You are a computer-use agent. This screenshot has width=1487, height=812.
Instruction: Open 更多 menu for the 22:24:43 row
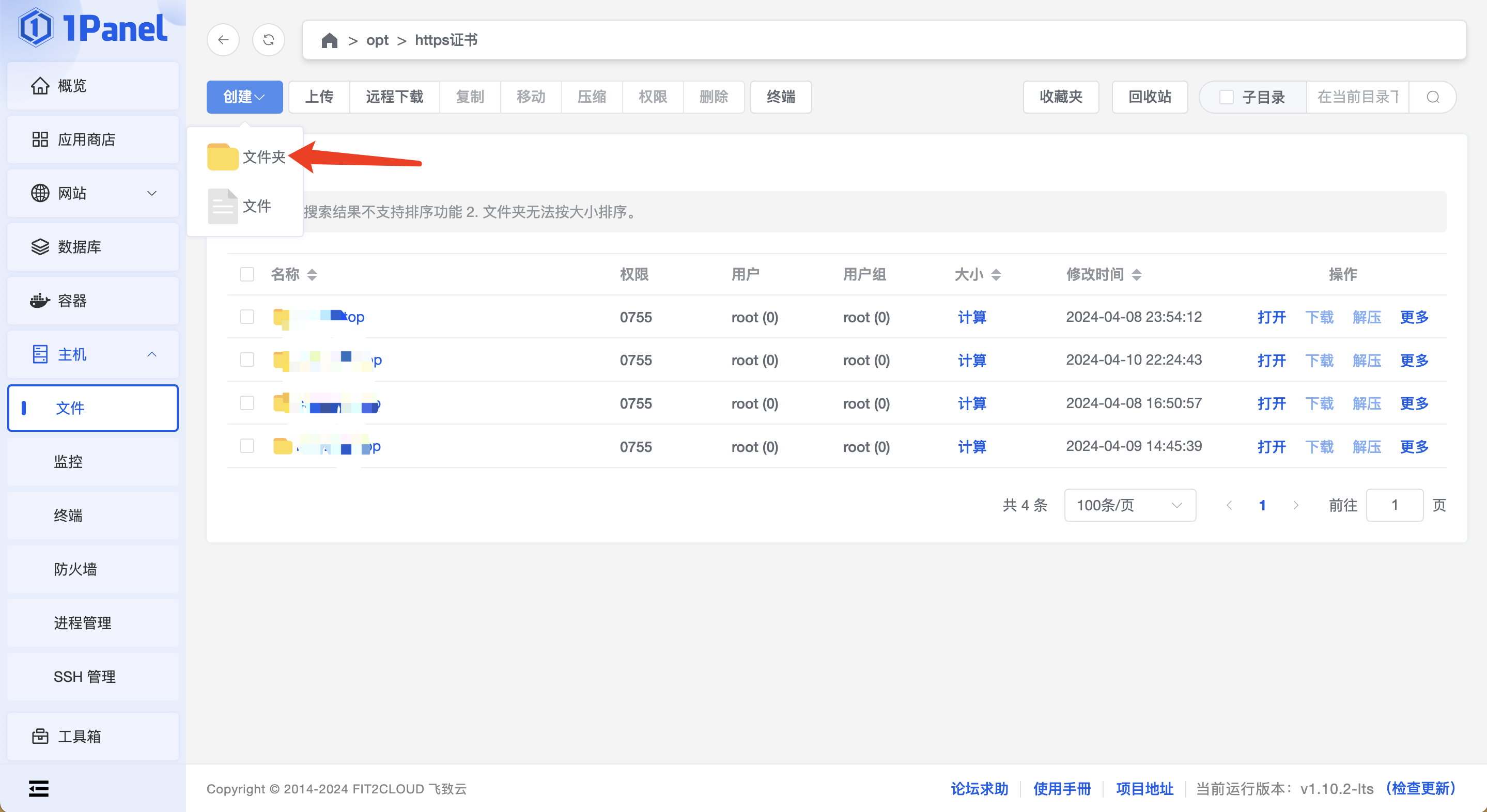point(1414,360)
